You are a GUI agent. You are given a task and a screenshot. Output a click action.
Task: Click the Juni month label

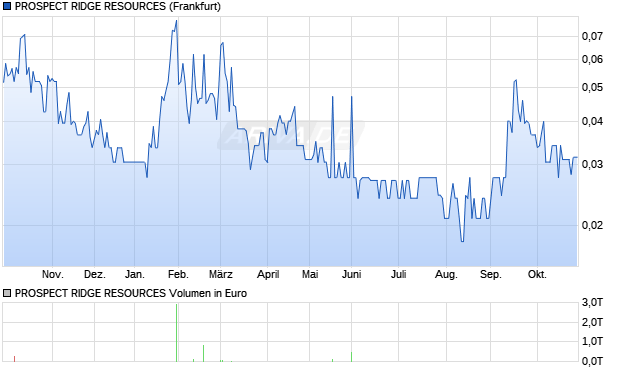[352, 274]
